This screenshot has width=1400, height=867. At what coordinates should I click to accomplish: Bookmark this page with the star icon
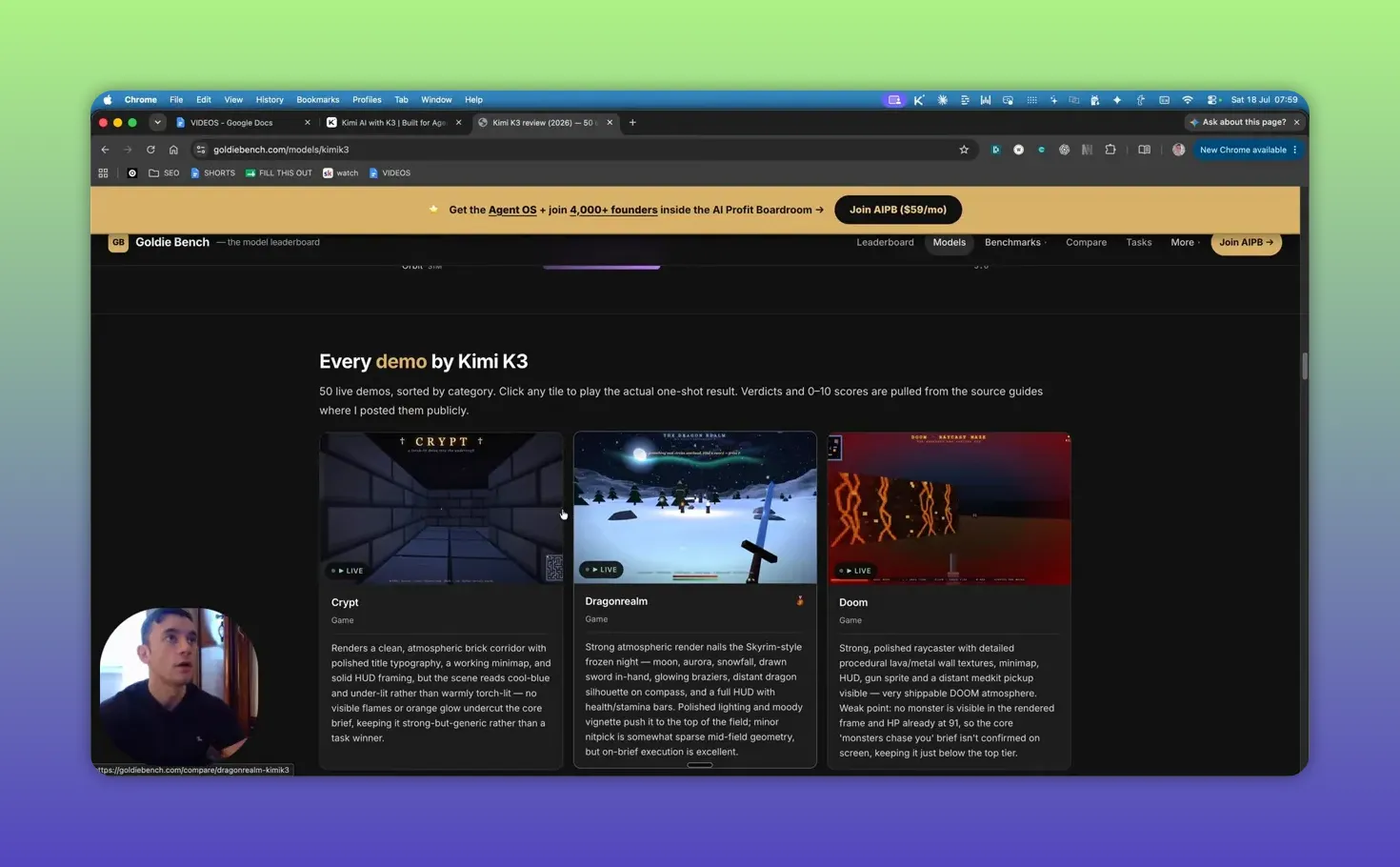pos(964,150)
